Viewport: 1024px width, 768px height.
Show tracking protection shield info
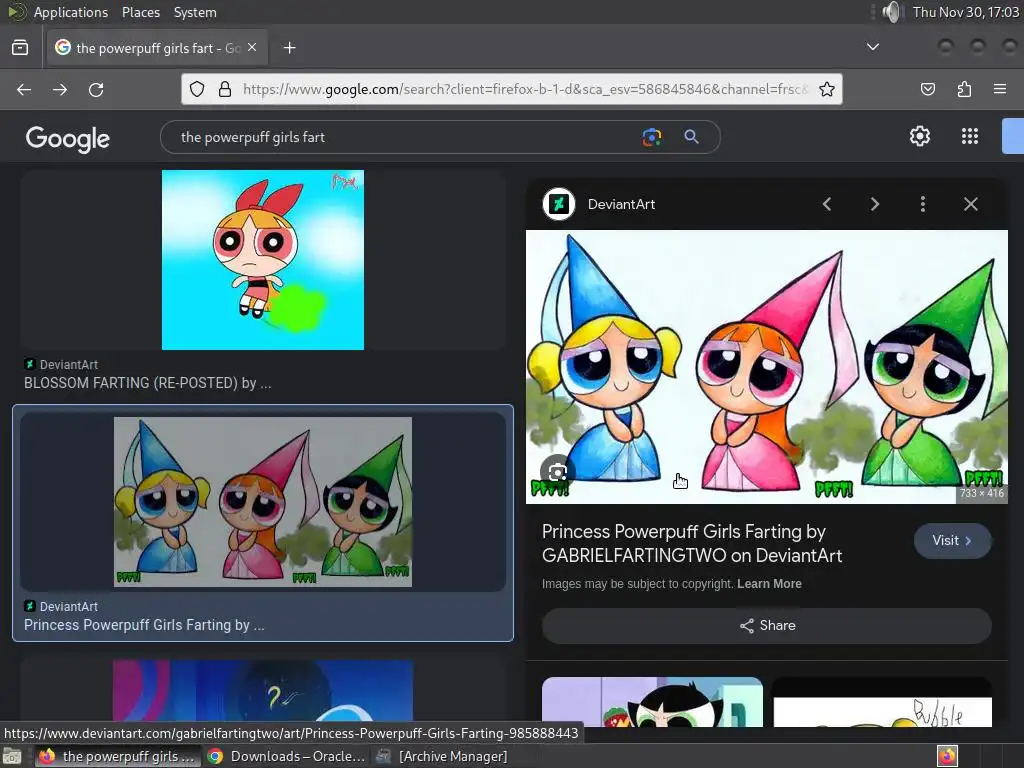197,89
